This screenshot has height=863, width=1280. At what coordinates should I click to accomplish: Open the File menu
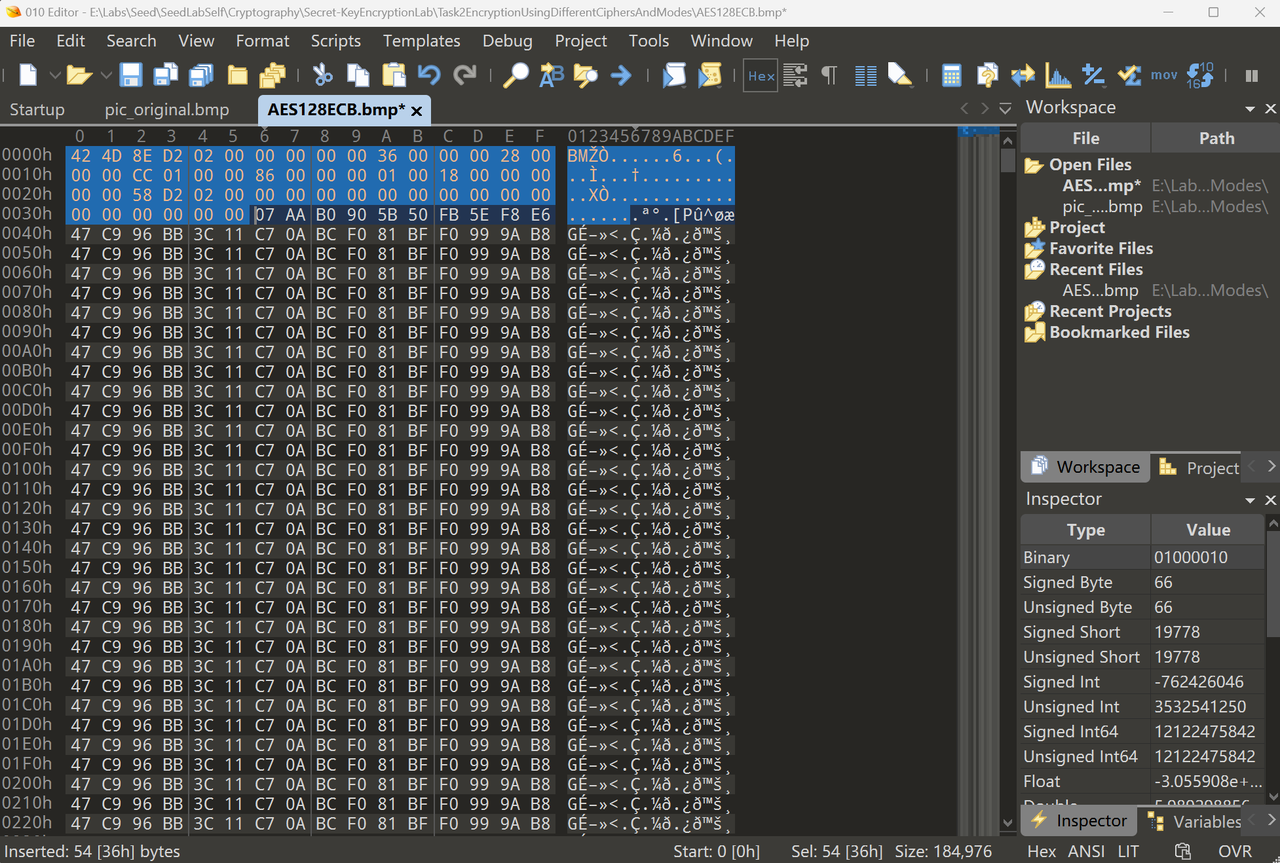point(22,41)
